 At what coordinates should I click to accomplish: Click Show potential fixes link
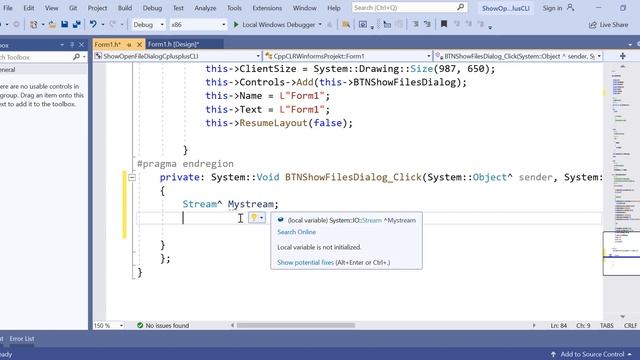coord(305,262)
